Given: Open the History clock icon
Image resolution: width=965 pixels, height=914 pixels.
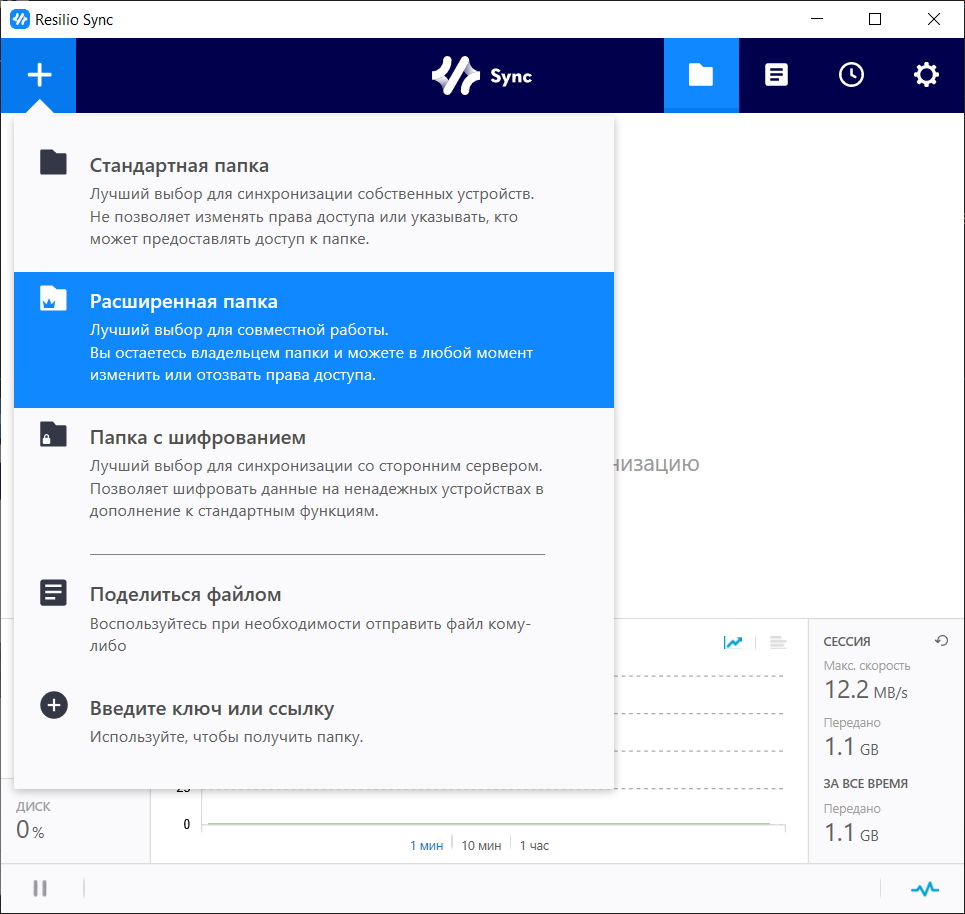Looking at the screenshot, I should coord(851,75).
